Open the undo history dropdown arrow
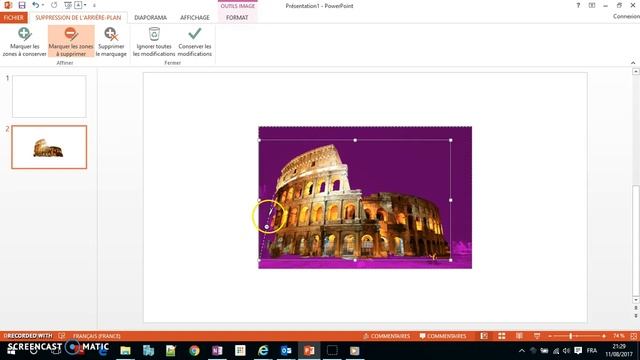Screen dimensions: 640x360 [x=43, y=5]
